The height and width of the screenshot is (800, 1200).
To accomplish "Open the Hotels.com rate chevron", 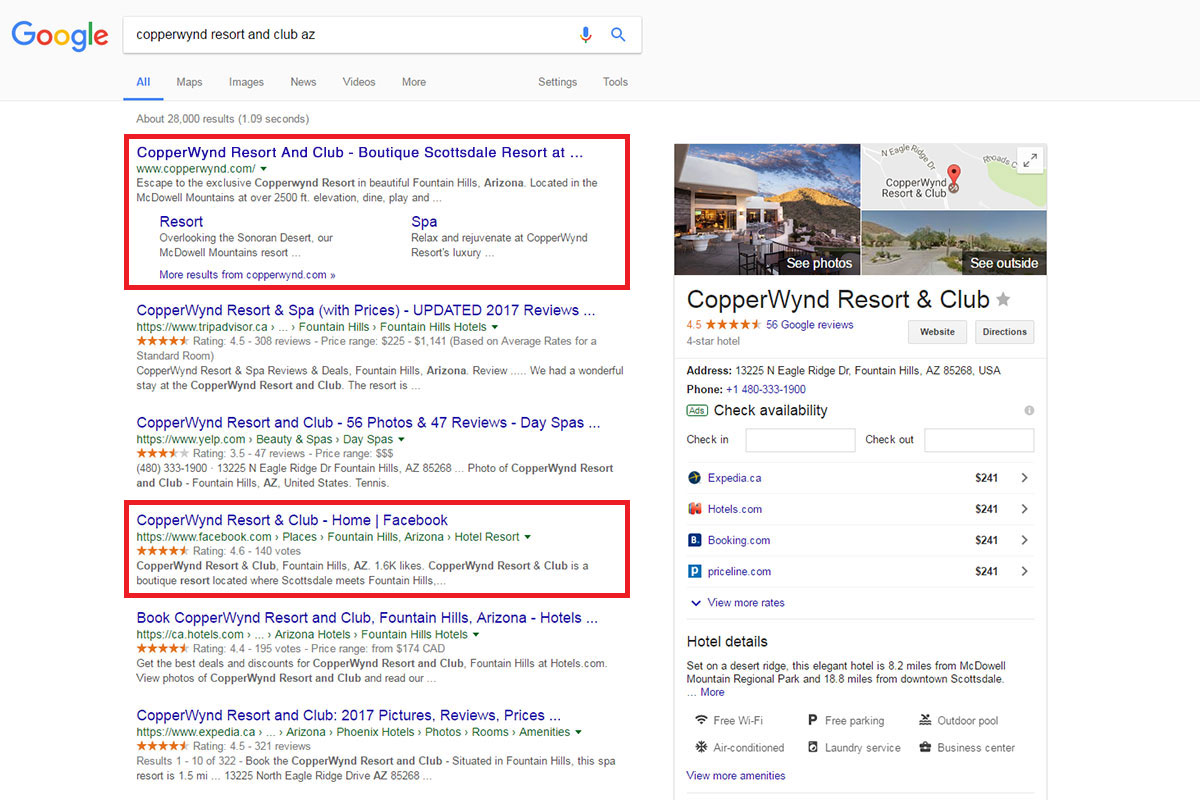I will (x=1024, y=509).
